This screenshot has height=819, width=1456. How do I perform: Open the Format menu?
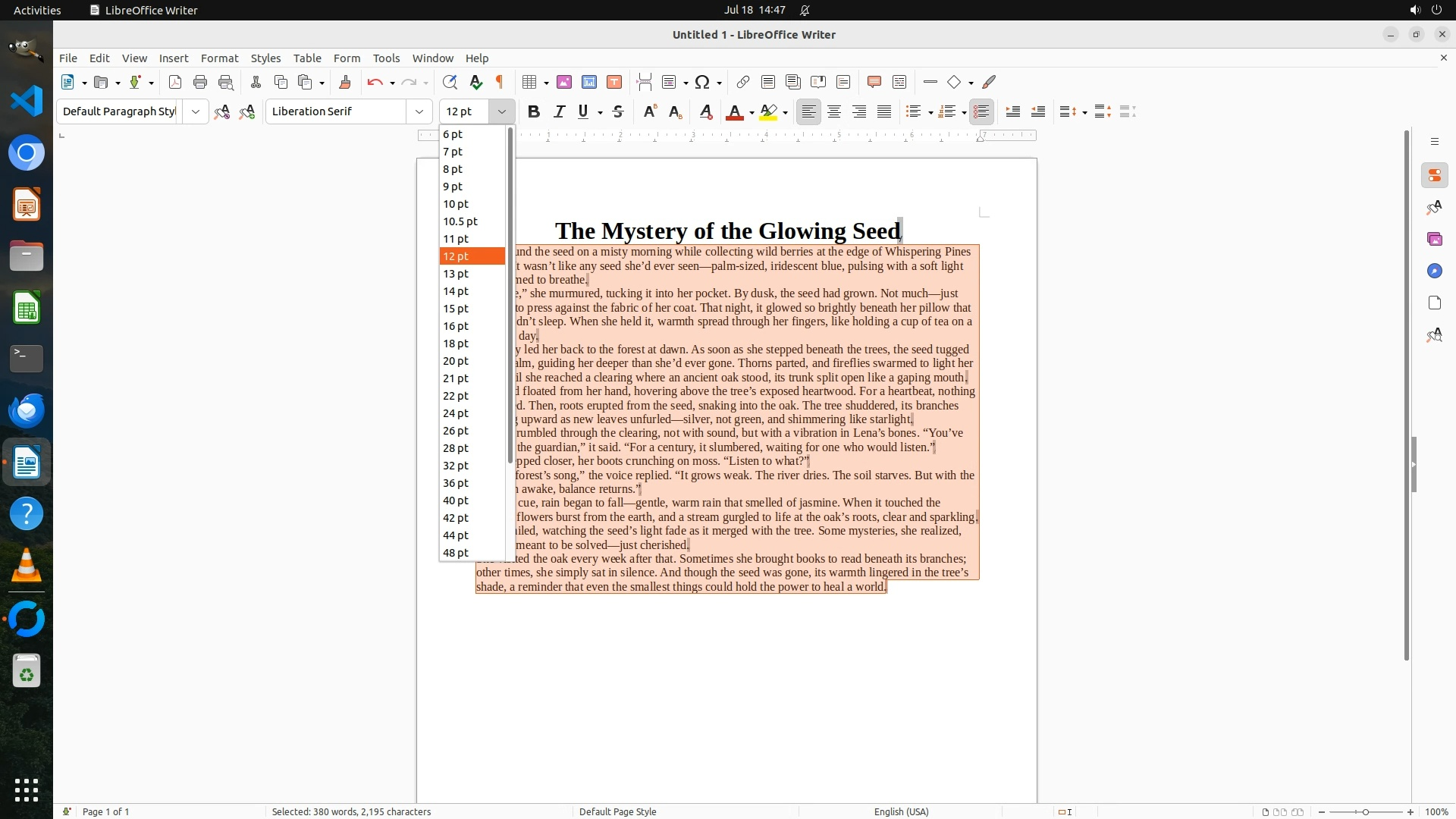[219, 58]
